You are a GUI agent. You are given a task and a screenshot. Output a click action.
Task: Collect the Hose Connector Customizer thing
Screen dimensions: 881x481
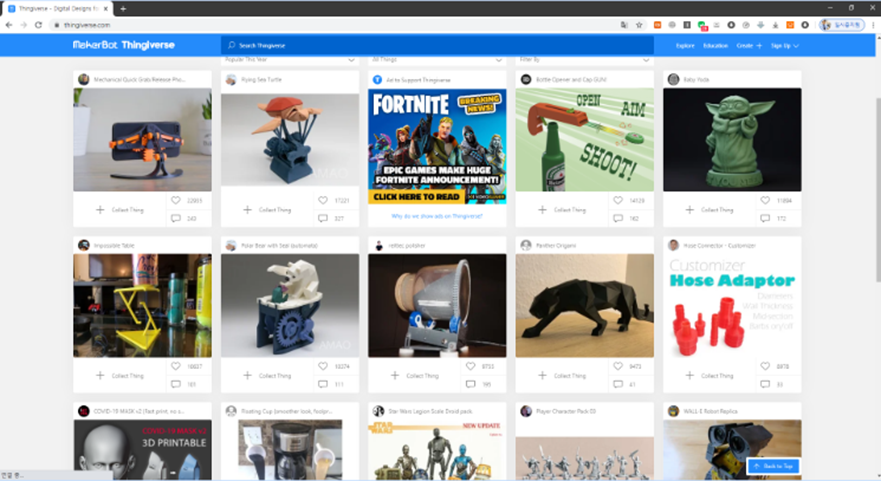[x=709, y=375]
